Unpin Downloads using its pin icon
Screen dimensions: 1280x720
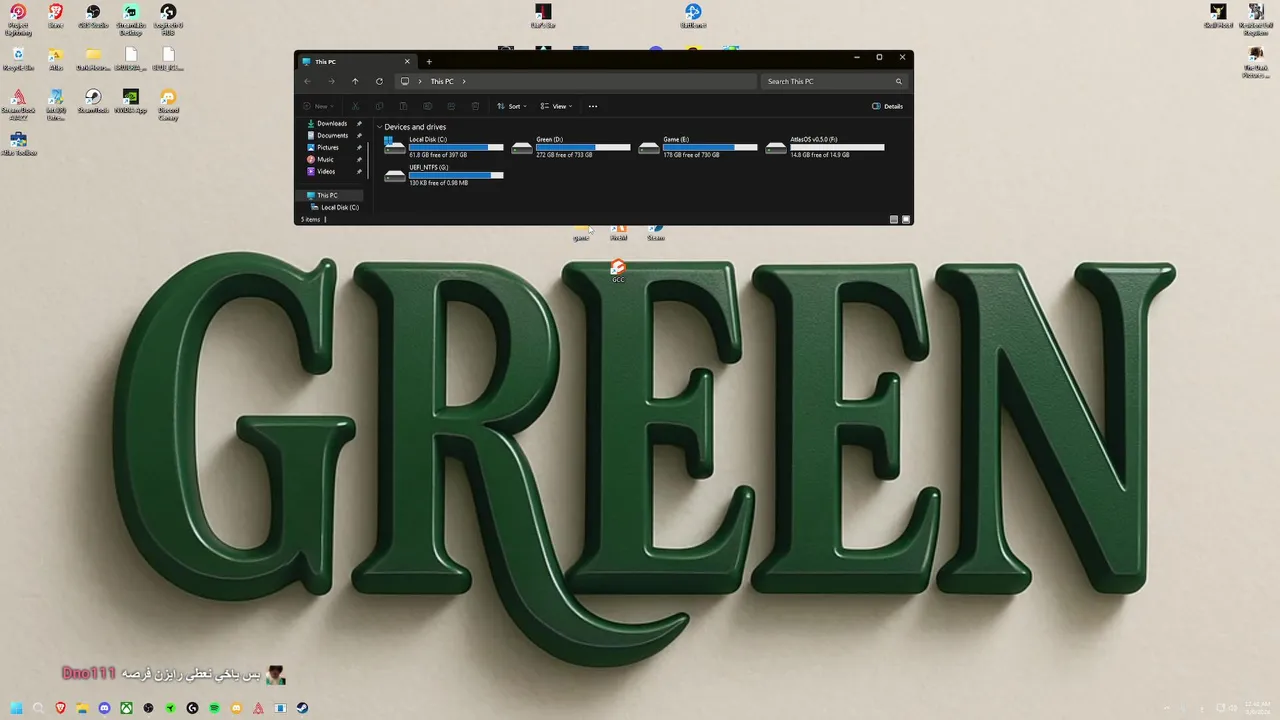click(359, 123)
